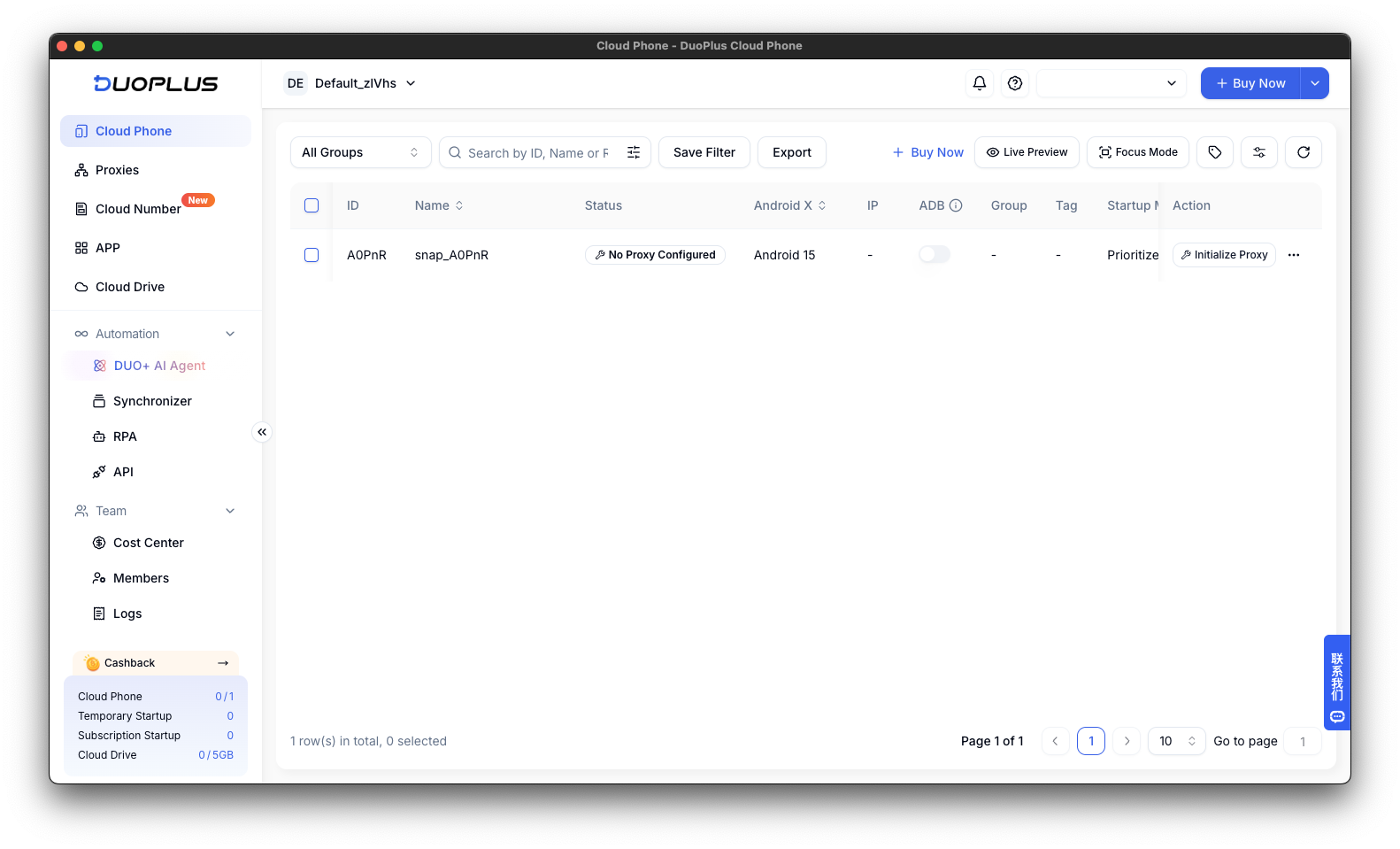Go to APP page
Screen dimensions: 1400x849
click(x=156, y=248)
